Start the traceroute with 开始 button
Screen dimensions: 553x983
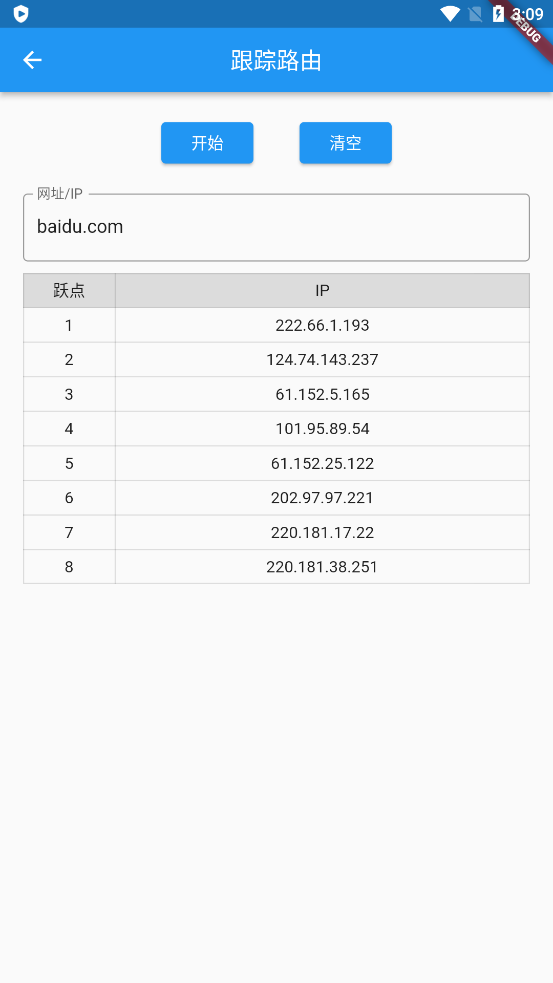207,143
